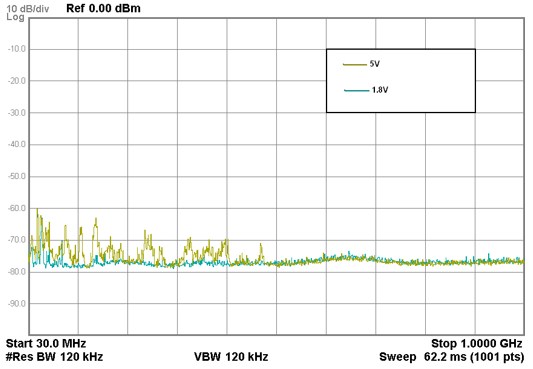Click the -60.0 axis label
This screenshot has height=369, width=533.
coord(17,208)
